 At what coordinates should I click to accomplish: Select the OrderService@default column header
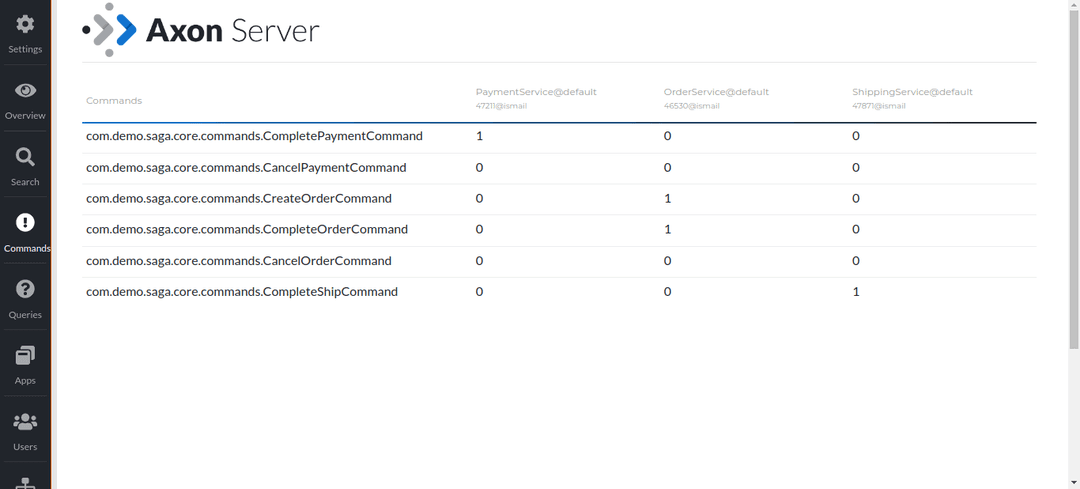[x=716, y=92]
